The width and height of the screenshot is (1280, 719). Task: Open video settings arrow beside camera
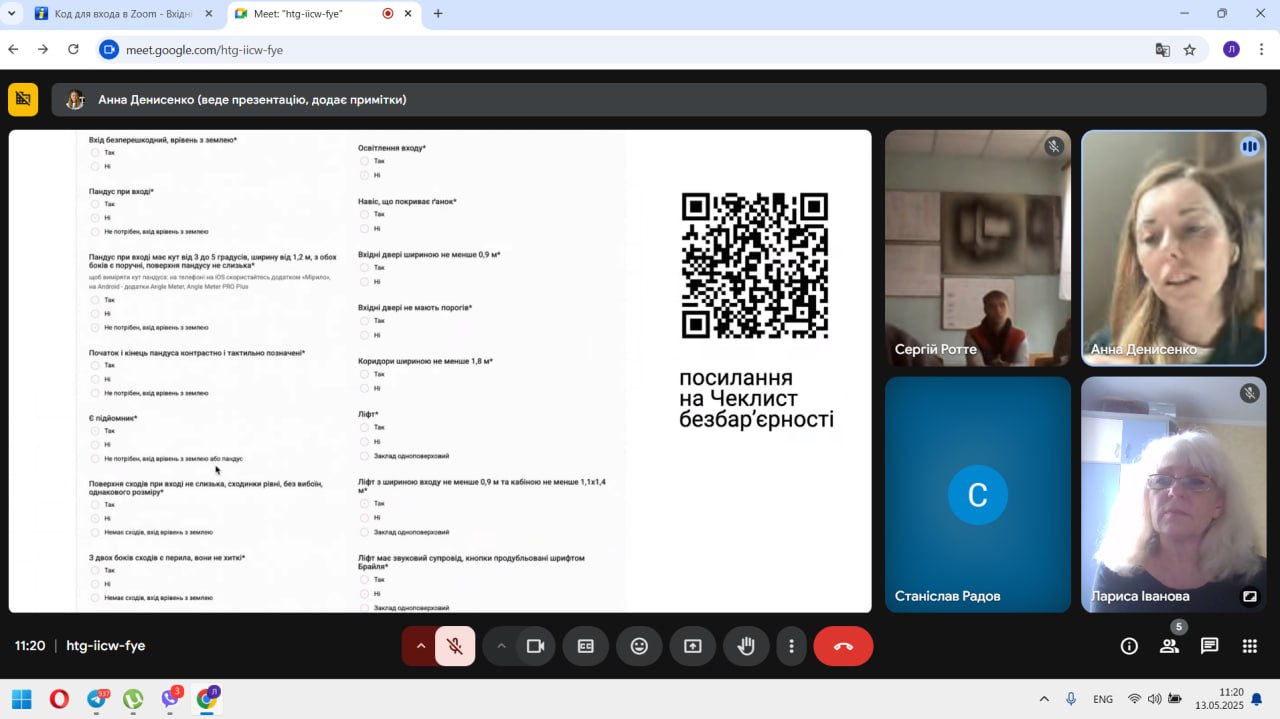501,646
